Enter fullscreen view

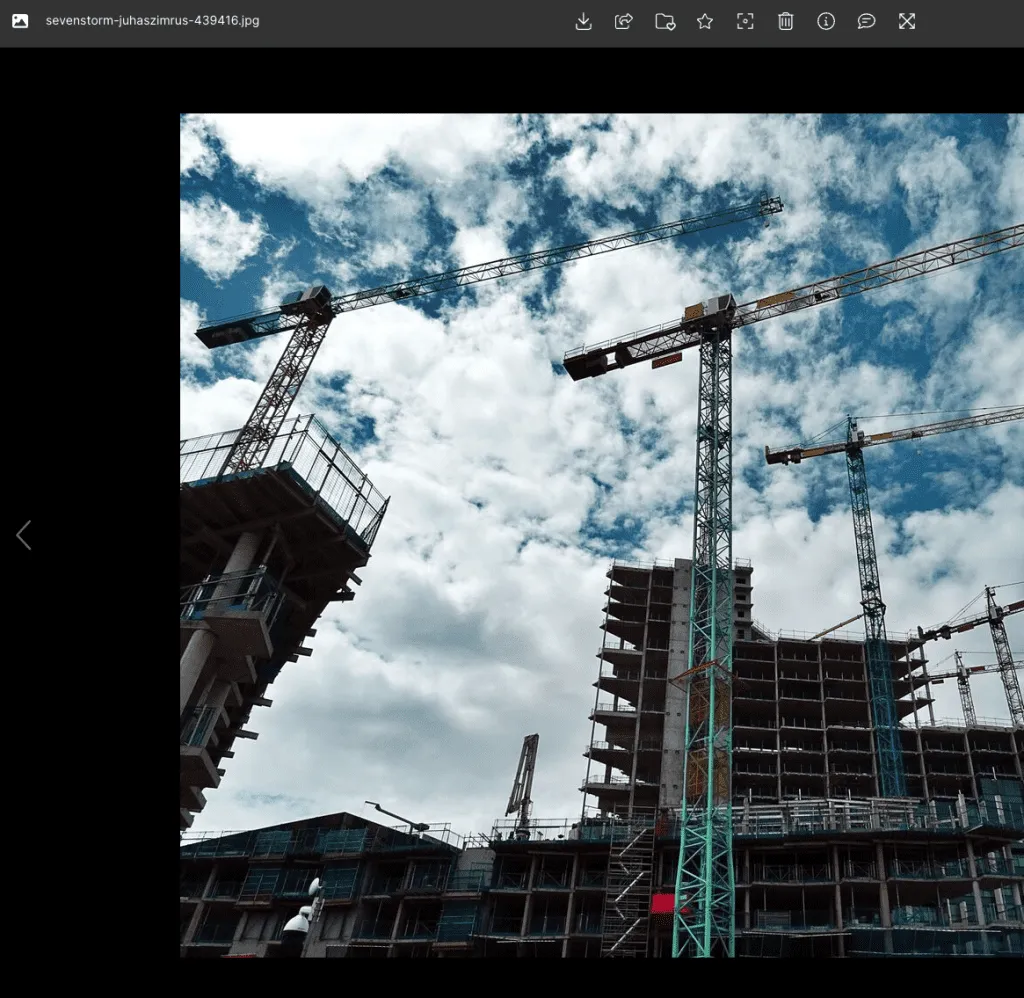[906, 22]
